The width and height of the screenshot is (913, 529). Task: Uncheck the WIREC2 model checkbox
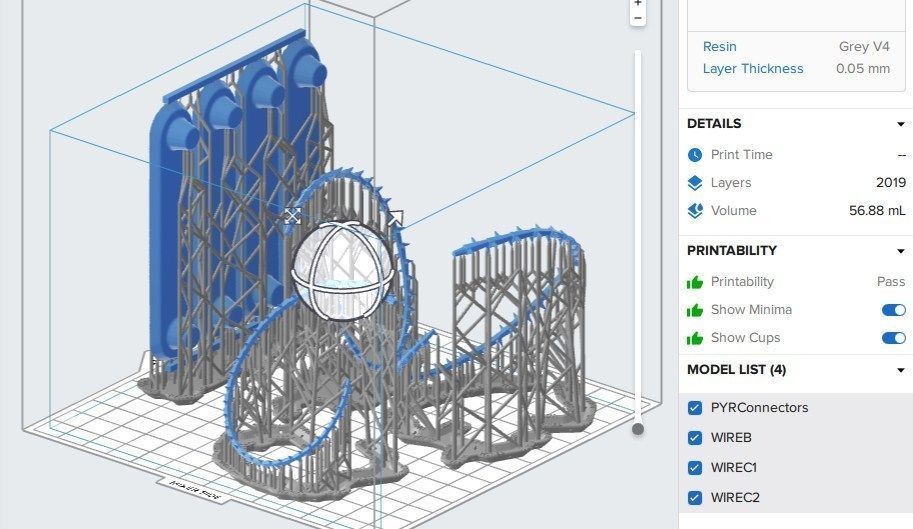[695, 498]
